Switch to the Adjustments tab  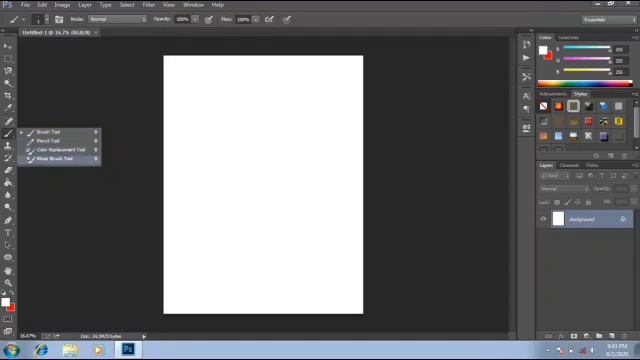coord(553,94)
